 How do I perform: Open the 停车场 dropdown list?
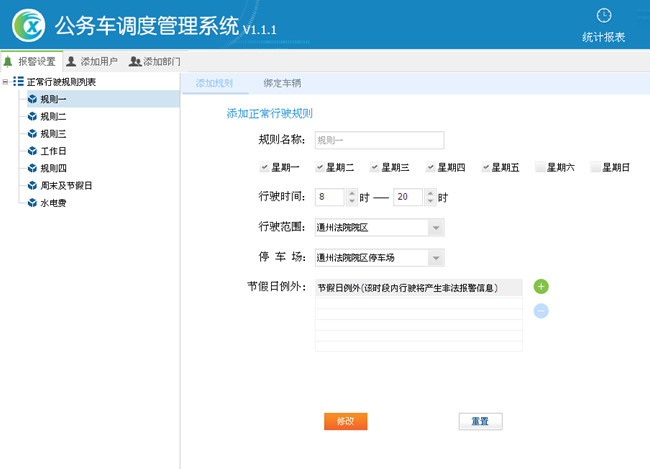coord(435,259)
